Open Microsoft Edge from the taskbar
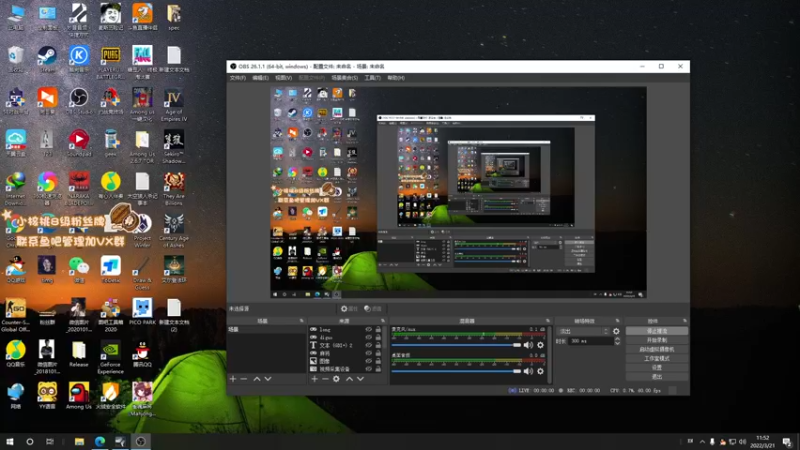 pos(100,441)
